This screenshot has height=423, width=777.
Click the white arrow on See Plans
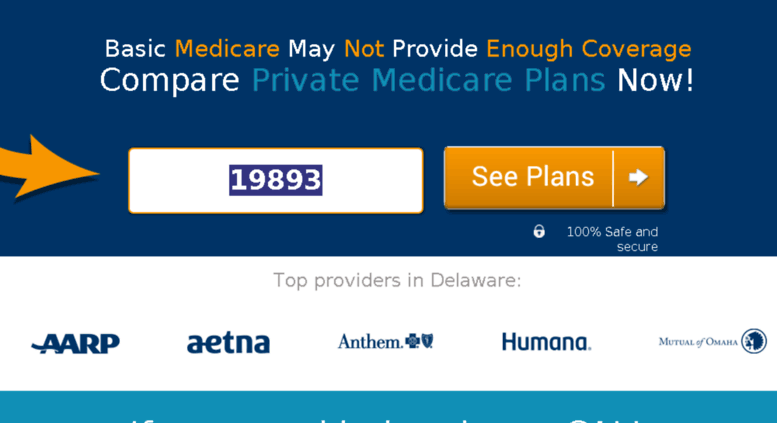pyautogui.click(x=638, y=177)
